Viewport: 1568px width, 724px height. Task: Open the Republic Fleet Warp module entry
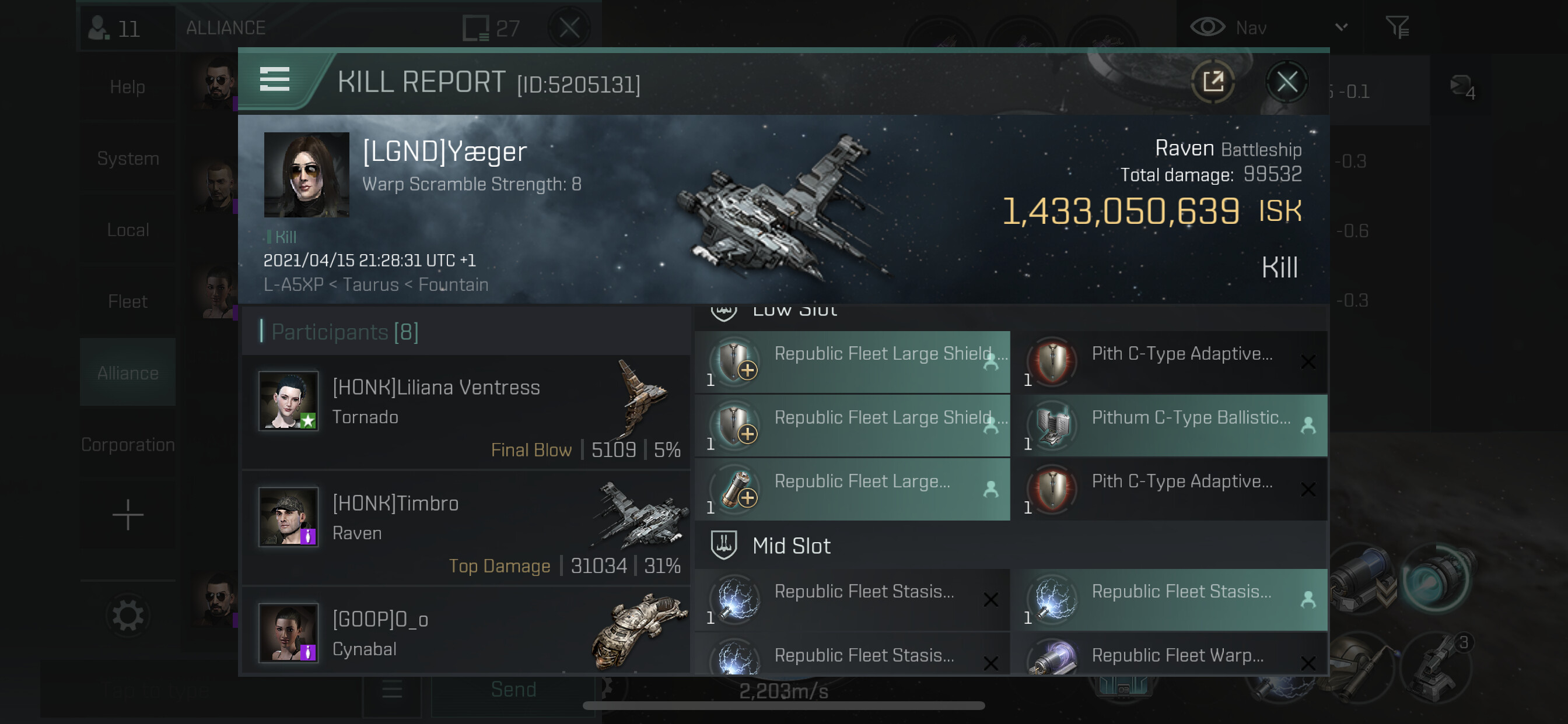pos(1174,655)
